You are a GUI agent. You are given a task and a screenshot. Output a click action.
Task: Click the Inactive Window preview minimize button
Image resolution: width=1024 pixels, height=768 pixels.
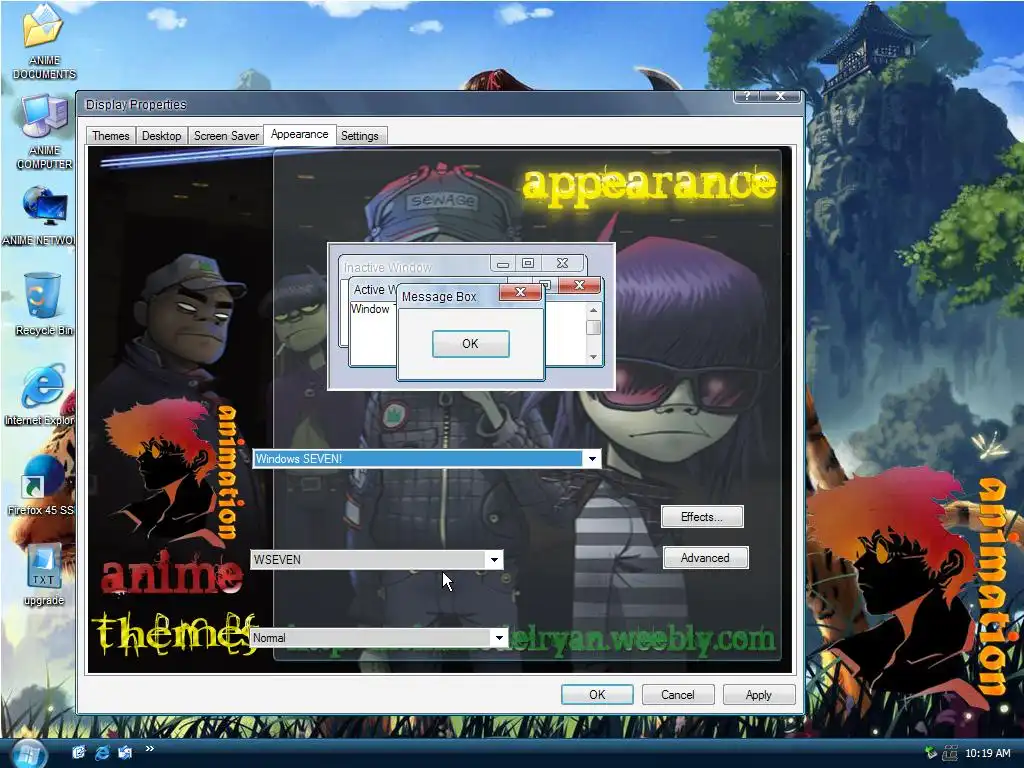coord(503,263)
